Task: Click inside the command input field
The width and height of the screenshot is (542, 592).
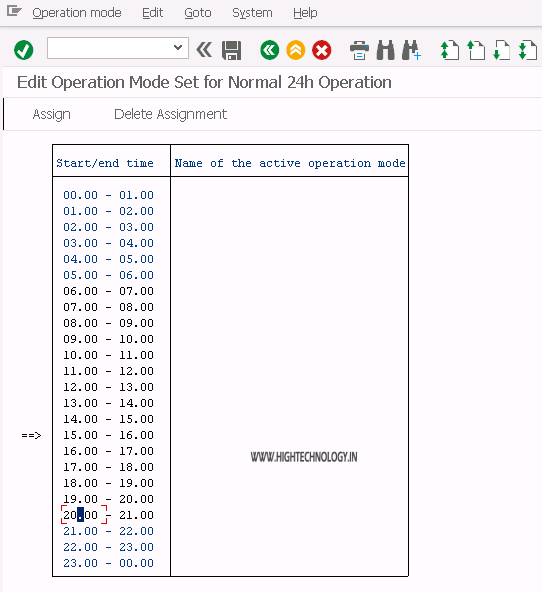Action: point(109,48)
